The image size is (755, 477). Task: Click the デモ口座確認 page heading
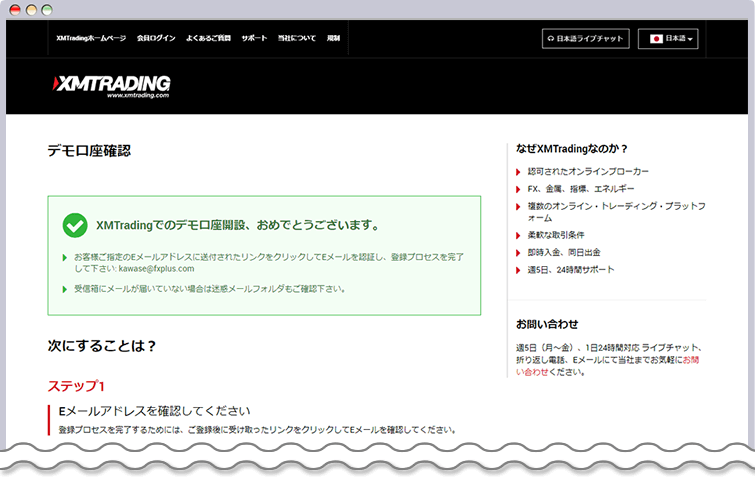tap(89, 151)
